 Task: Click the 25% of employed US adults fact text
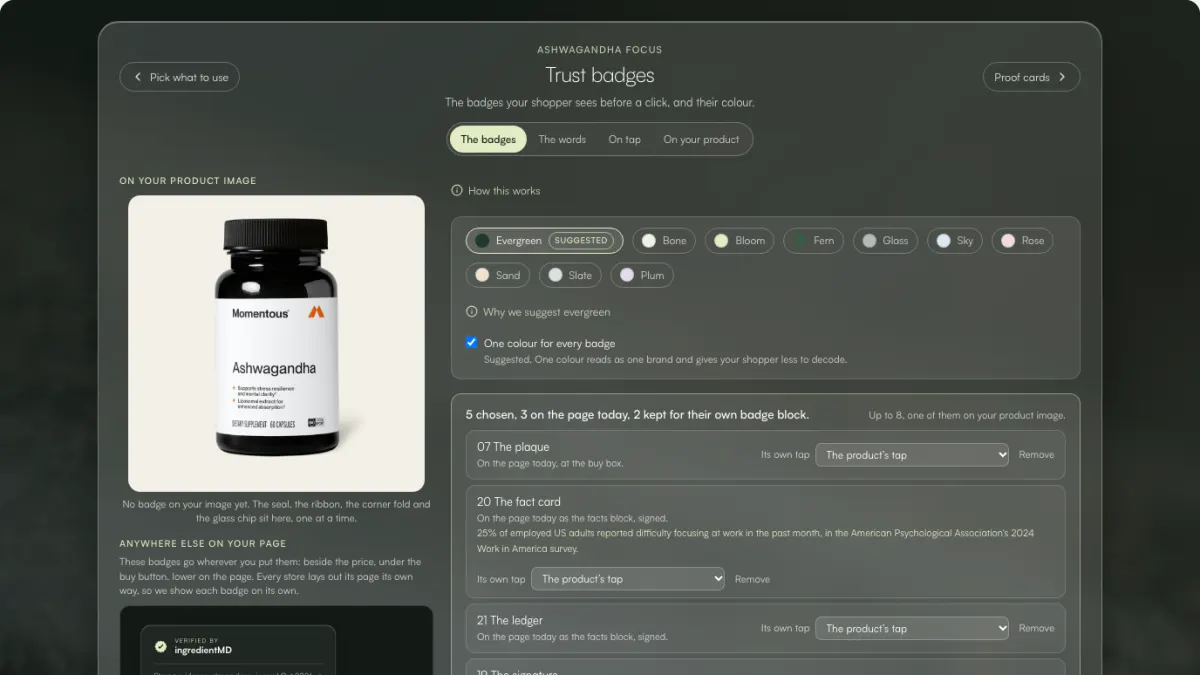pos(756,540)
